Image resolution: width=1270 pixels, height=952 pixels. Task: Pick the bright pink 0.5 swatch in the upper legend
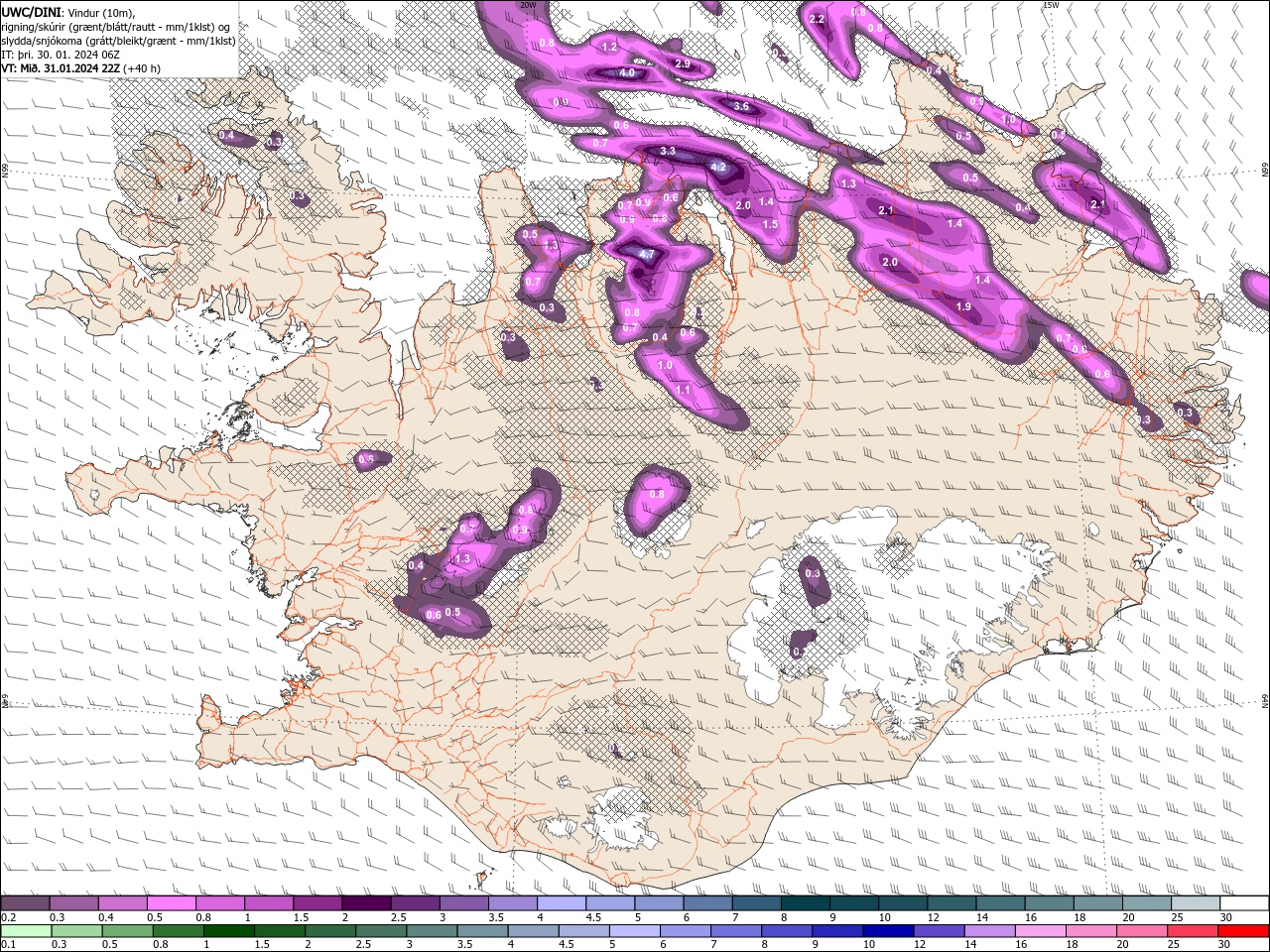coord(172,903)
